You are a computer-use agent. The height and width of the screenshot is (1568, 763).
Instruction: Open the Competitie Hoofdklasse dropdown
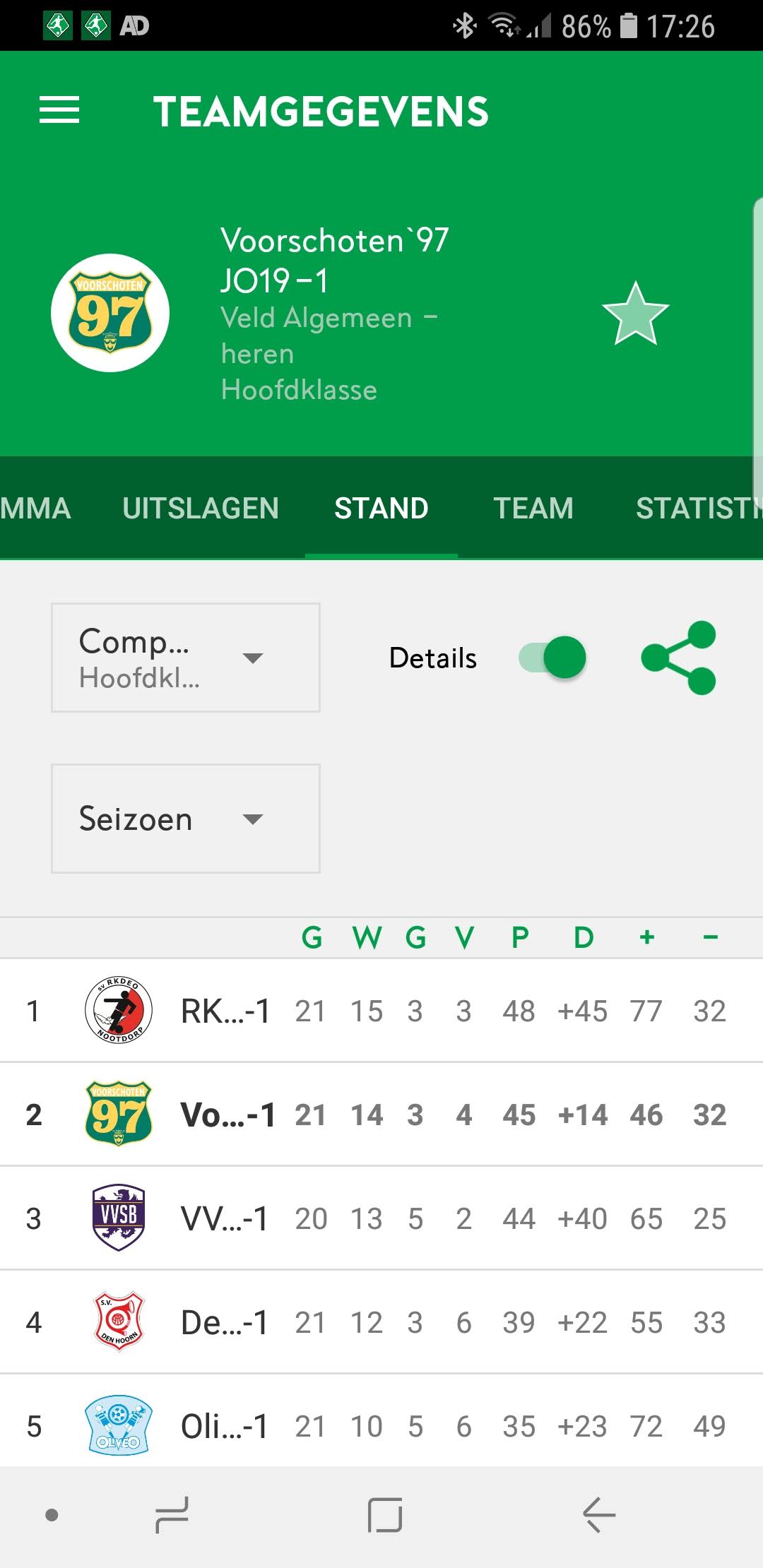coord(186,658)
